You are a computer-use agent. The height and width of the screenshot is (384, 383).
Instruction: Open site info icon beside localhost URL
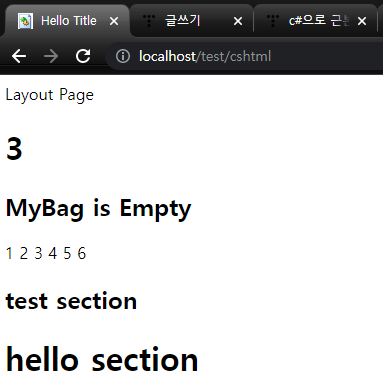click(123, 56)
